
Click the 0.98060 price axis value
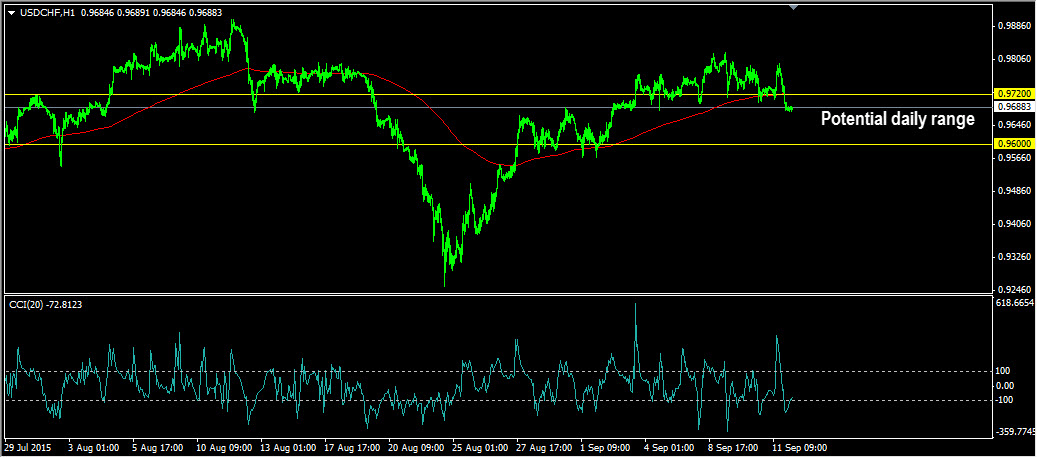click(x=1017, y=59)
